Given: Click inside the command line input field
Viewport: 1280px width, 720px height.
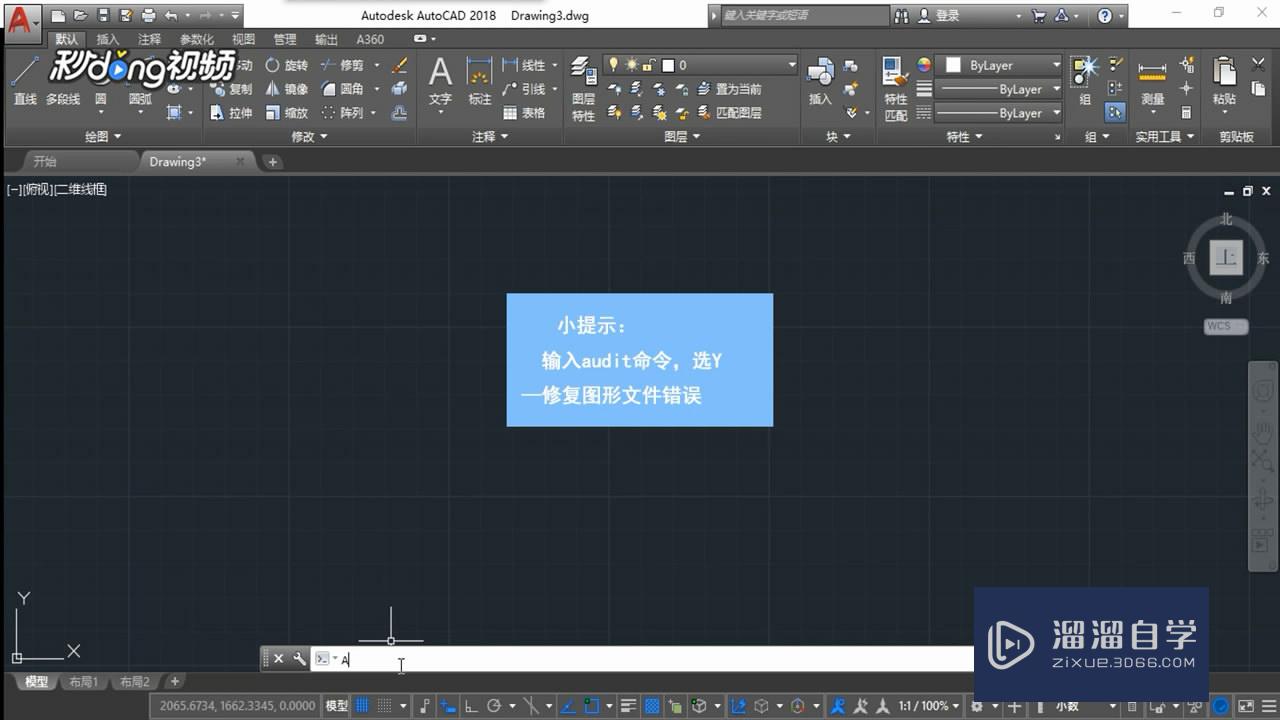Looking at the screenshot, I should [x=500, y=659].
